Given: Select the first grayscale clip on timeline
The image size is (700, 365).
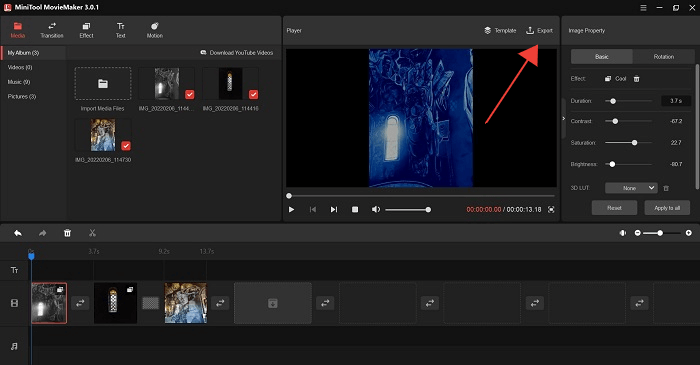Looking at the screenshot, I should click(x=49, y=303).
